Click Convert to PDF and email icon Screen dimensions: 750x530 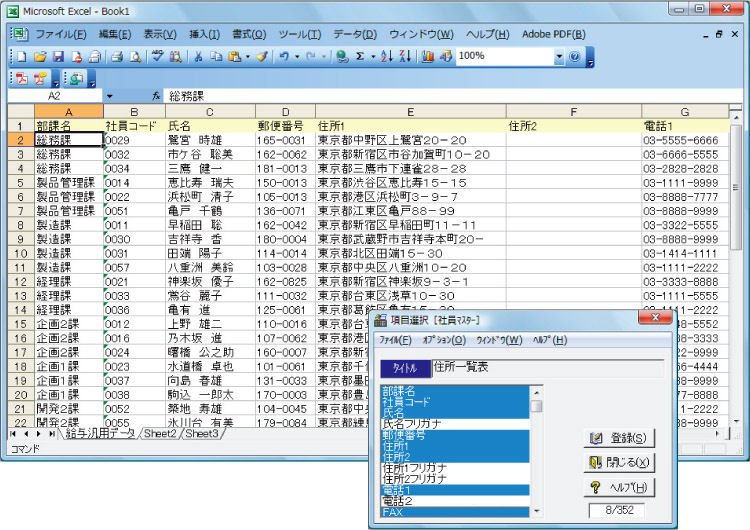[x=40, y=79]
